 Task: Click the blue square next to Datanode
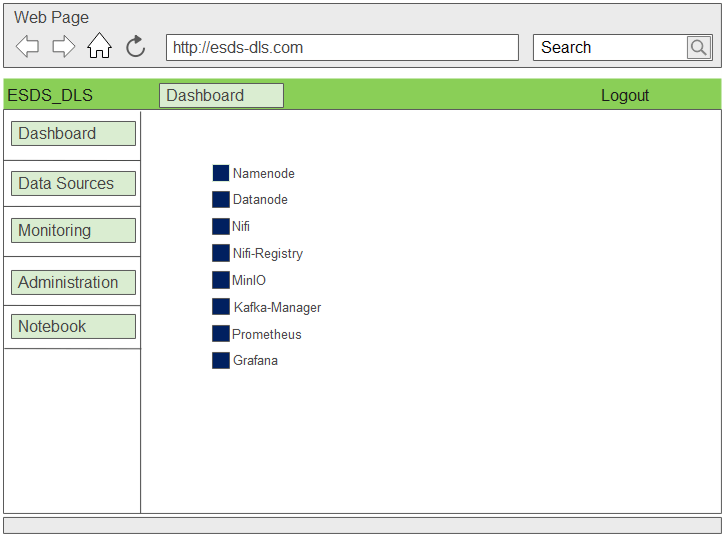[x=221, y=200]
